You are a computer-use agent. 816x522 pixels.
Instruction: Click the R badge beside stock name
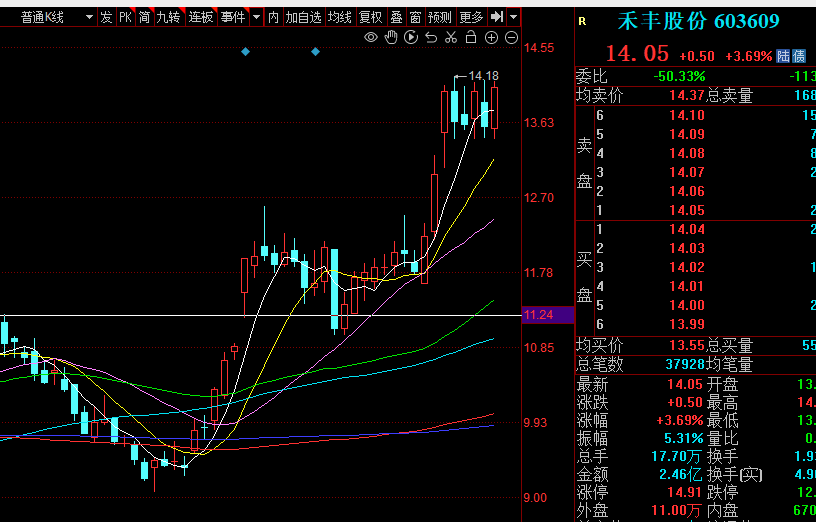[582, 21]
